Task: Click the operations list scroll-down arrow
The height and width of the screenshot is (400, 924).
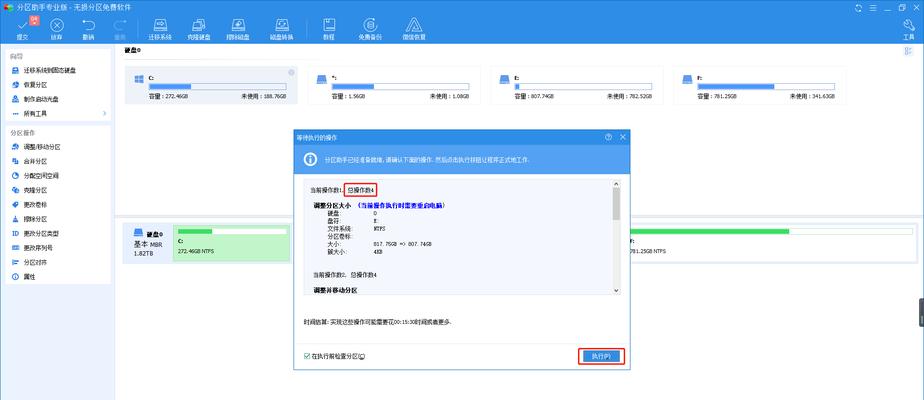Action: pos(616,290)
